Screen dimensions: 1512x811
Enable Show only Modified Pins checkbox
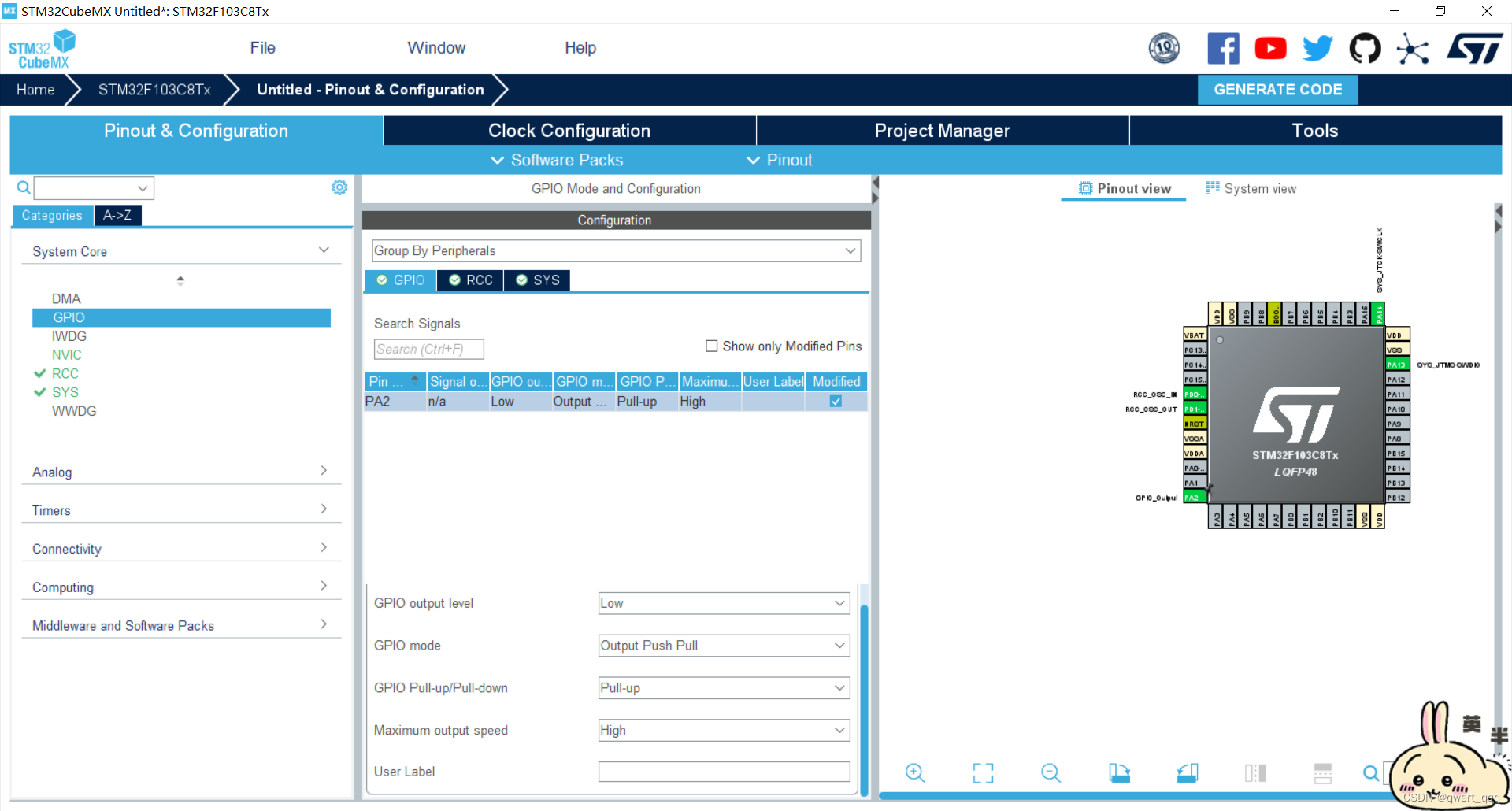[712, 346]
